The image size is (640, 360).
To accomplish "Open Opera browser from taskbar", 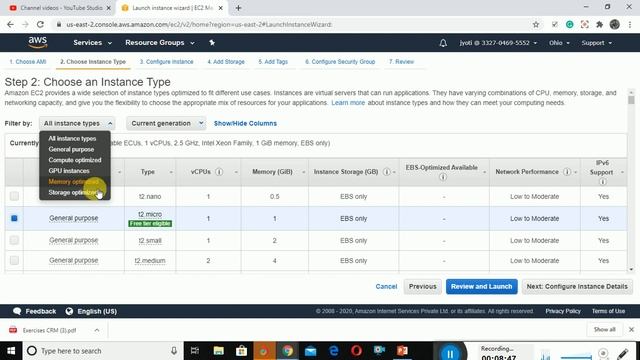I will coord(356,351).
